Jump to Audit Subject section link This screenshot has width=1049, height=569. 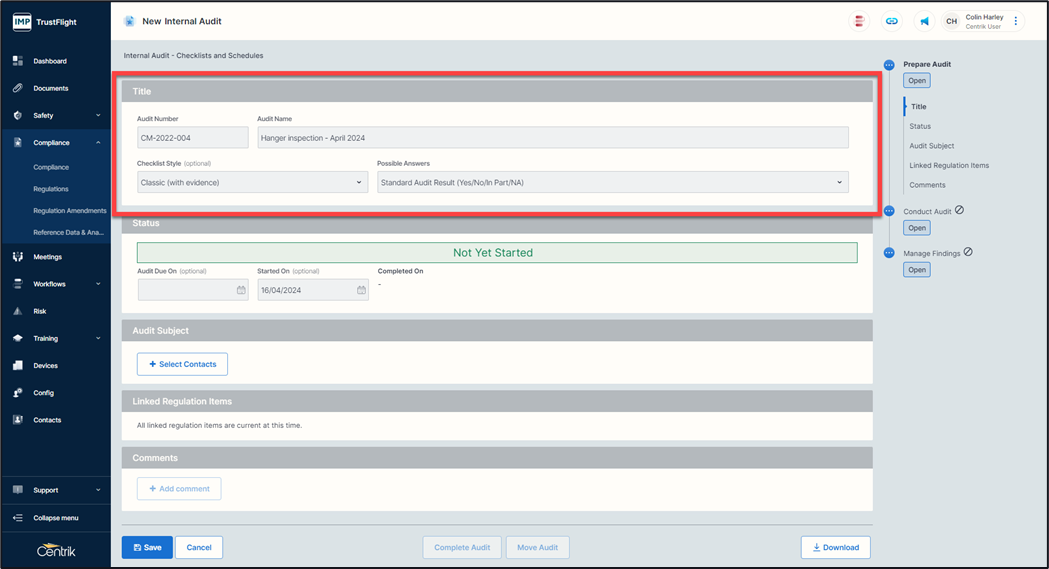(x=931, y=146)
